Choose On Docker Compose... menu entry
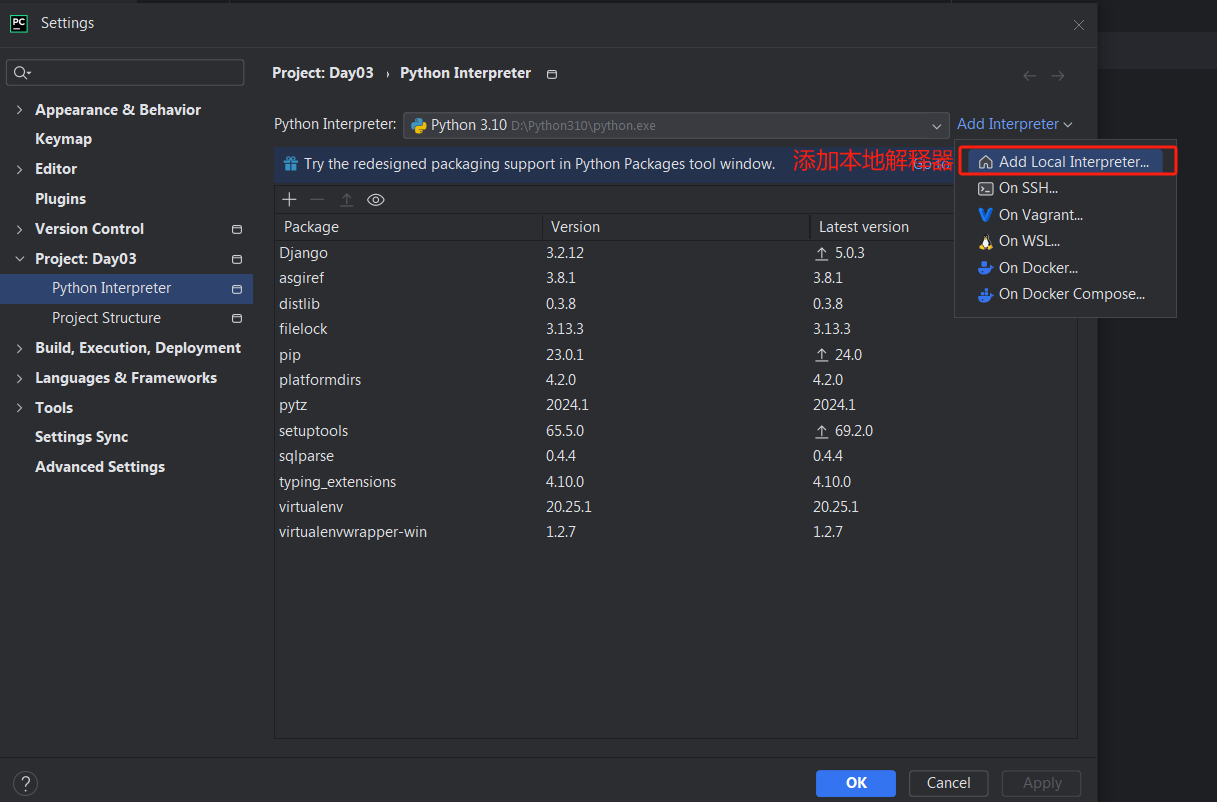The image size is (1217, 802). [x=1066, y=294]
